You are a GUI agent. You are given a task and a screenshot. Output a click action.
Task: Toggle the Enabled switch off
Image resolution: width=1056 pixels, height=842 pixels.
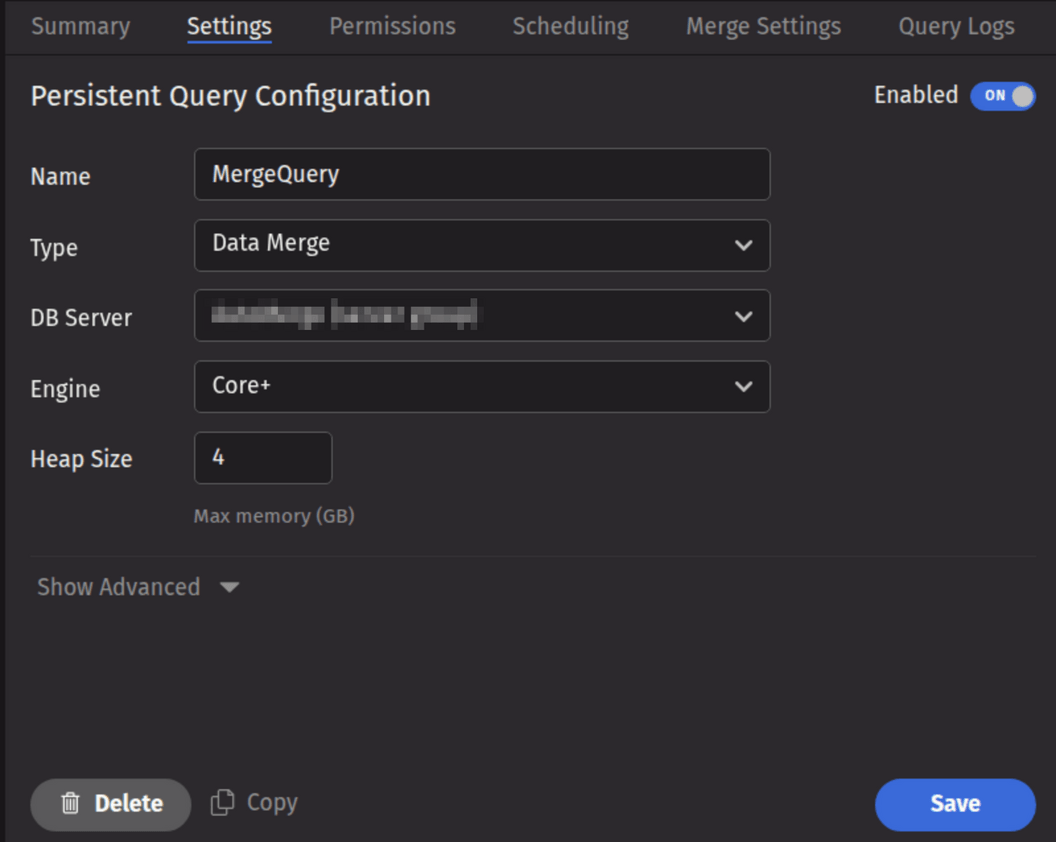click(1002, 96)
